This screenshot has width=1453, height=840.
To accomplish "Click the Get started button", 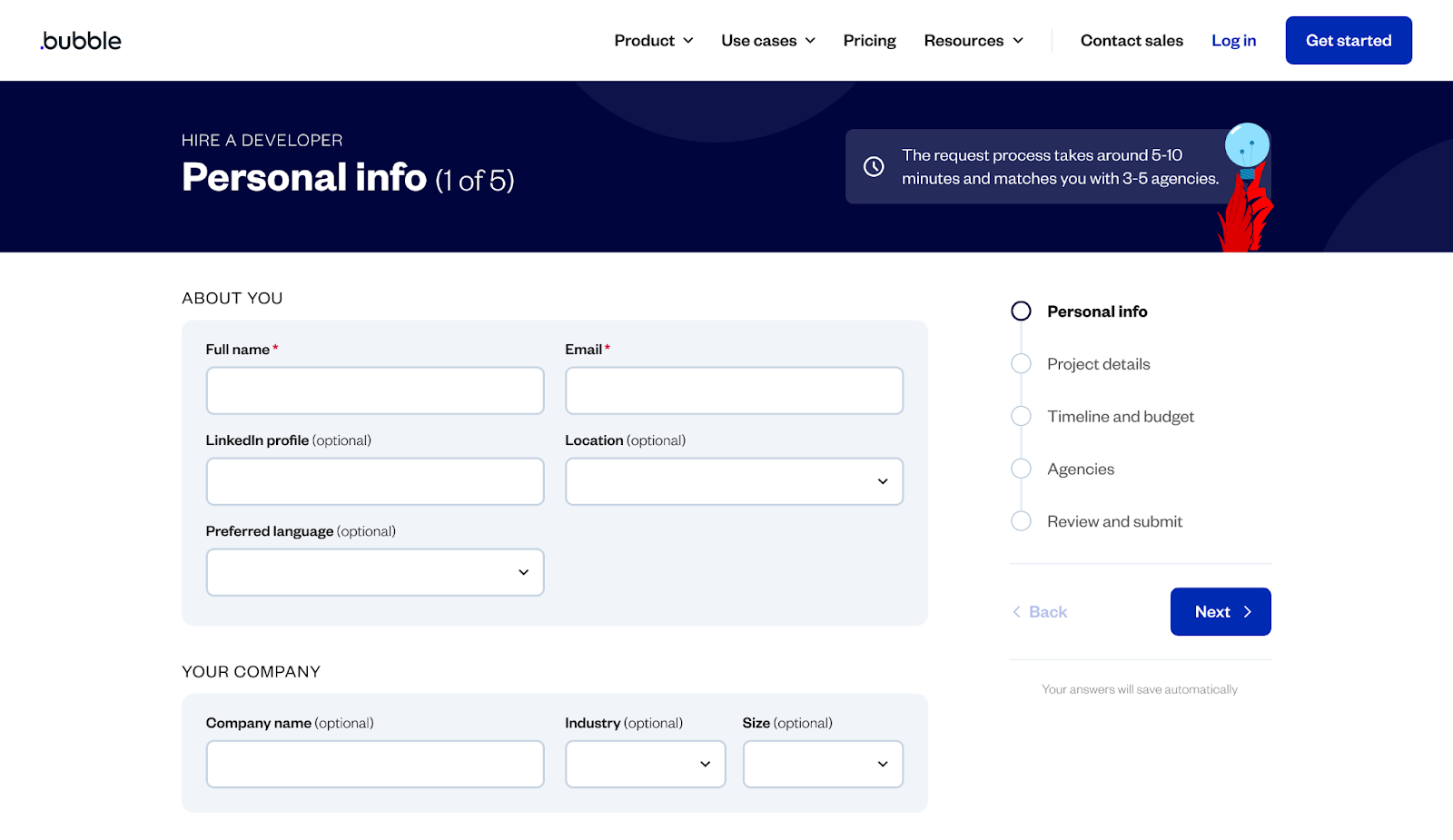I will pyautogui.click(x=1348, y=40).
